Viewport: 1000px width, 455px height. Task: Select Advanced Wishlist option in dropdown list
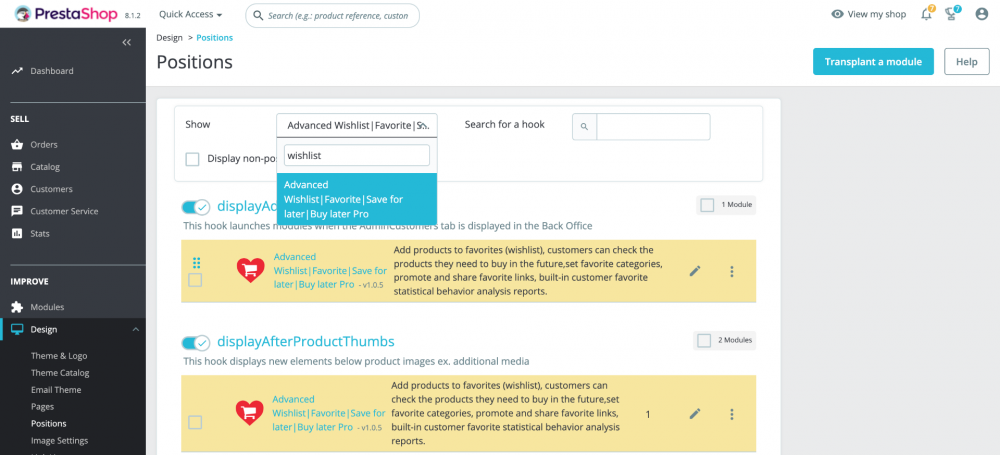pos(357,199)
